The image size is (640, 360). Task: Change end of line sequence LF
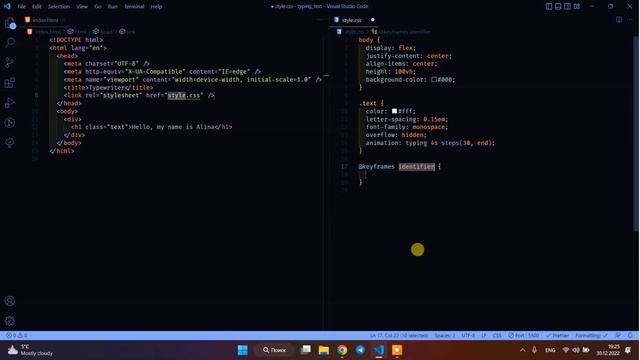coord(484,336)
